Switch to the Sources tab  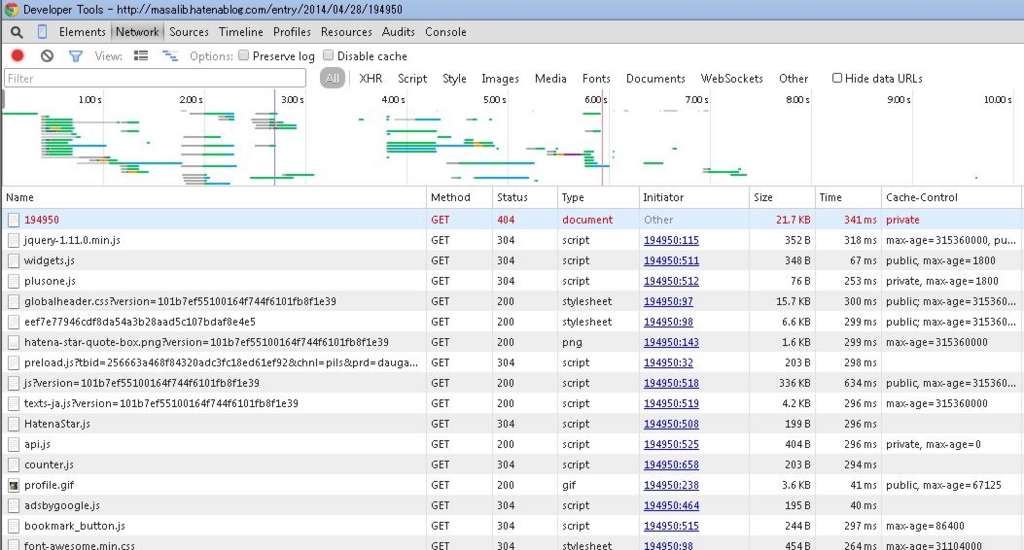coord(189,32)
